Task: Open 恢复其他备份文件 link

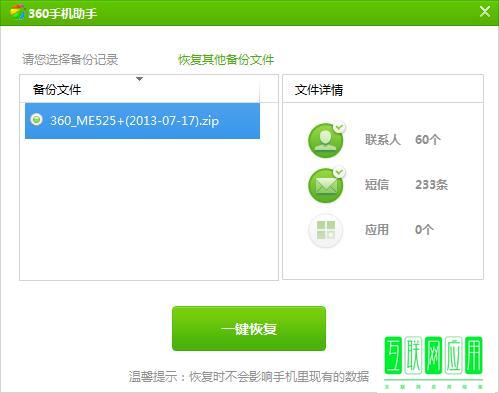Action: click(x=226, y=60)
